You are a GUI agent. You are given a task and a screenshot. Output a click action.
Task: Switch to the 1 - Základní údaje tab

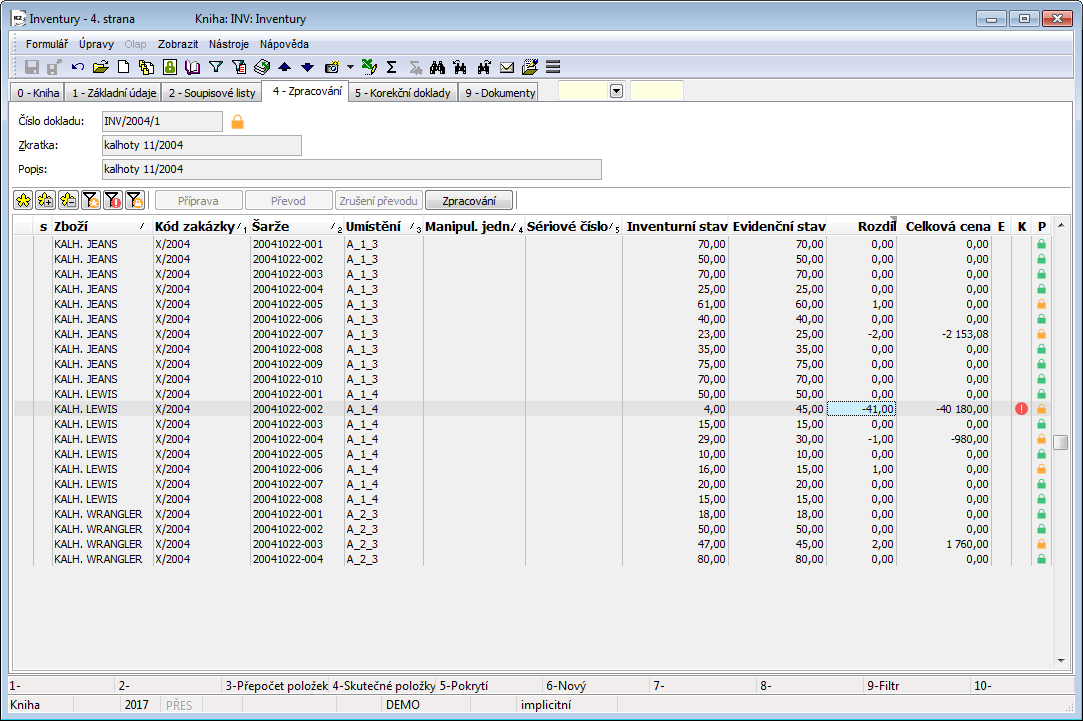(x=114, y=93)
